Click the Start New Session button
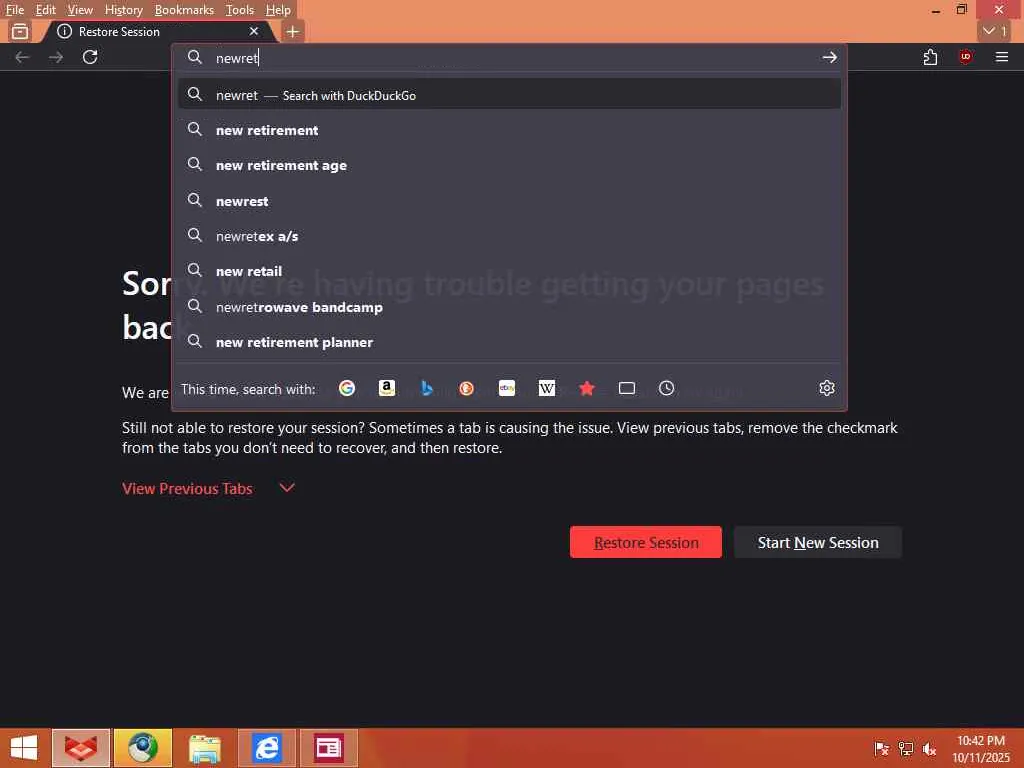 [x=818, y=542]
